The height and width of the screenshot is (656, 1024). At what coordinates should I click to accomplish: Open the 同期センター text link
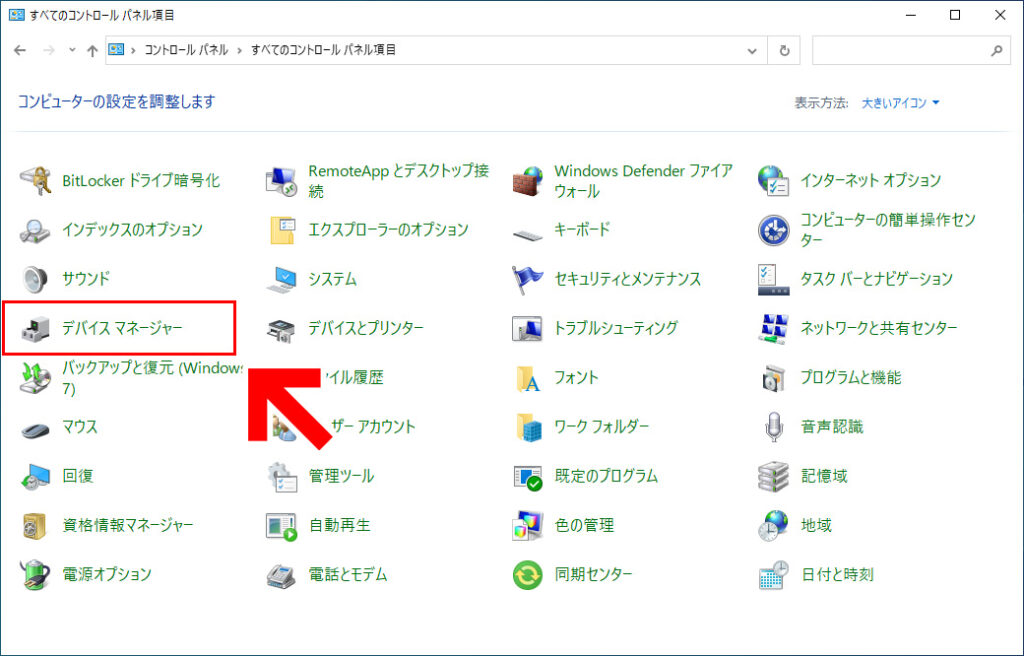click(594, 574)
